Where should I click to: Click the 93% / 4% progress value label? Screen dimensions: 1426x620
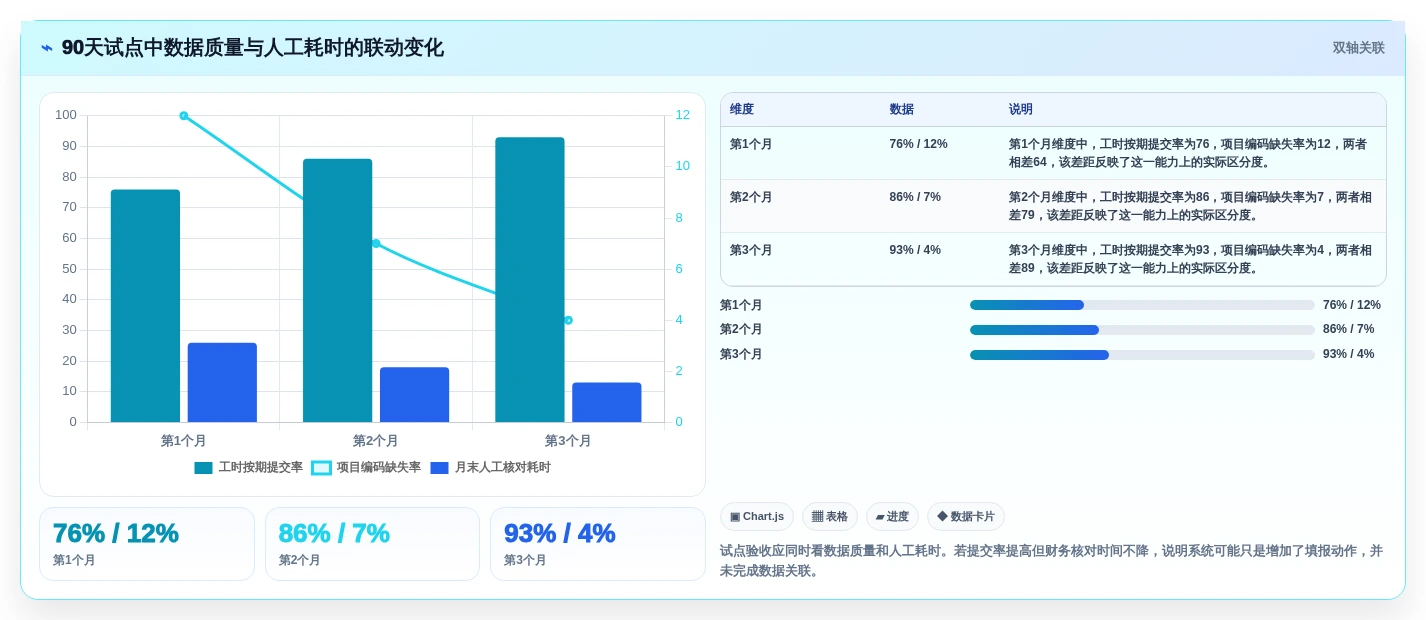click(x=1349, y=354)
